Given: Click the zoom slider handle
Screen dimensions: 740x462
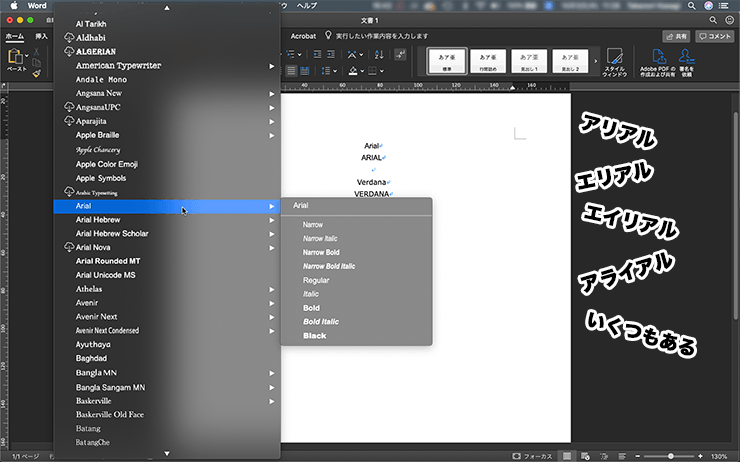Looking at the screenshot, I should click(x=669, y=455).
